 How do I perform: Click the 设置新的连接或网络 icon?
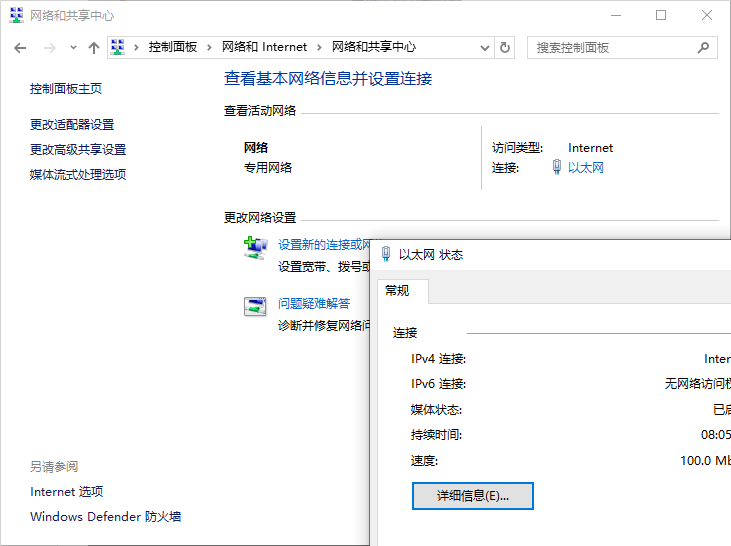point(255,248)
